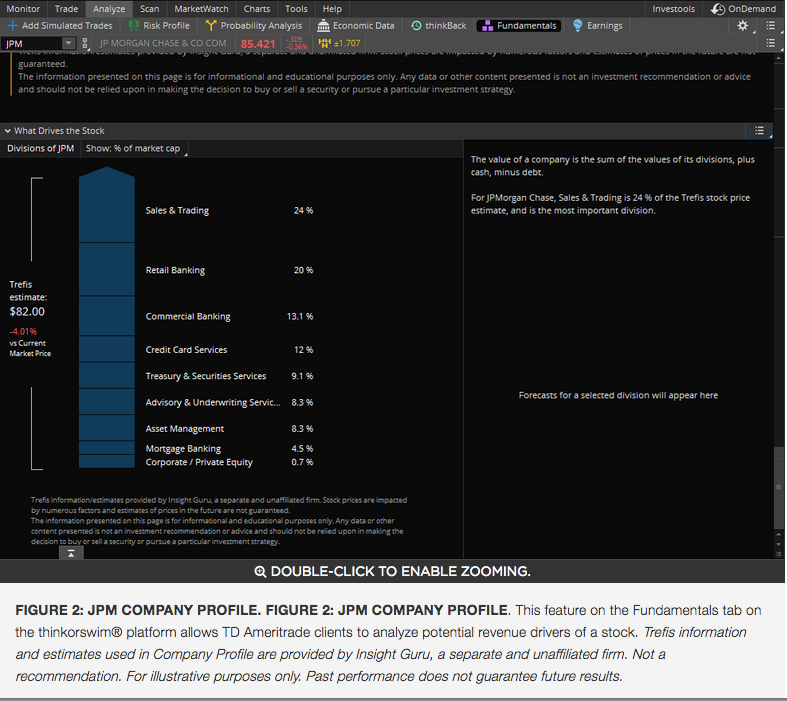
Task: Open the Monitor tab
Action: (x=23, y=9)
